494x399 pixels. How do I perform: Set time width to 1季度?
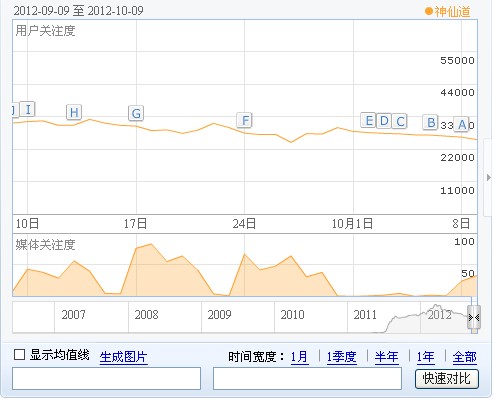(341, 357)
